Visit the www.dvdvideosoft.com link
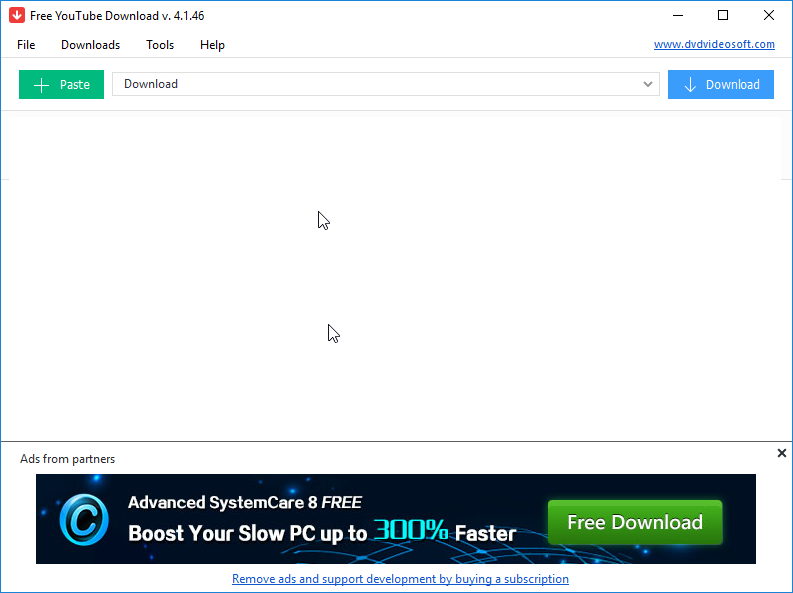The height and width of the screenshot is (593, 793). [x=714, y=44]
